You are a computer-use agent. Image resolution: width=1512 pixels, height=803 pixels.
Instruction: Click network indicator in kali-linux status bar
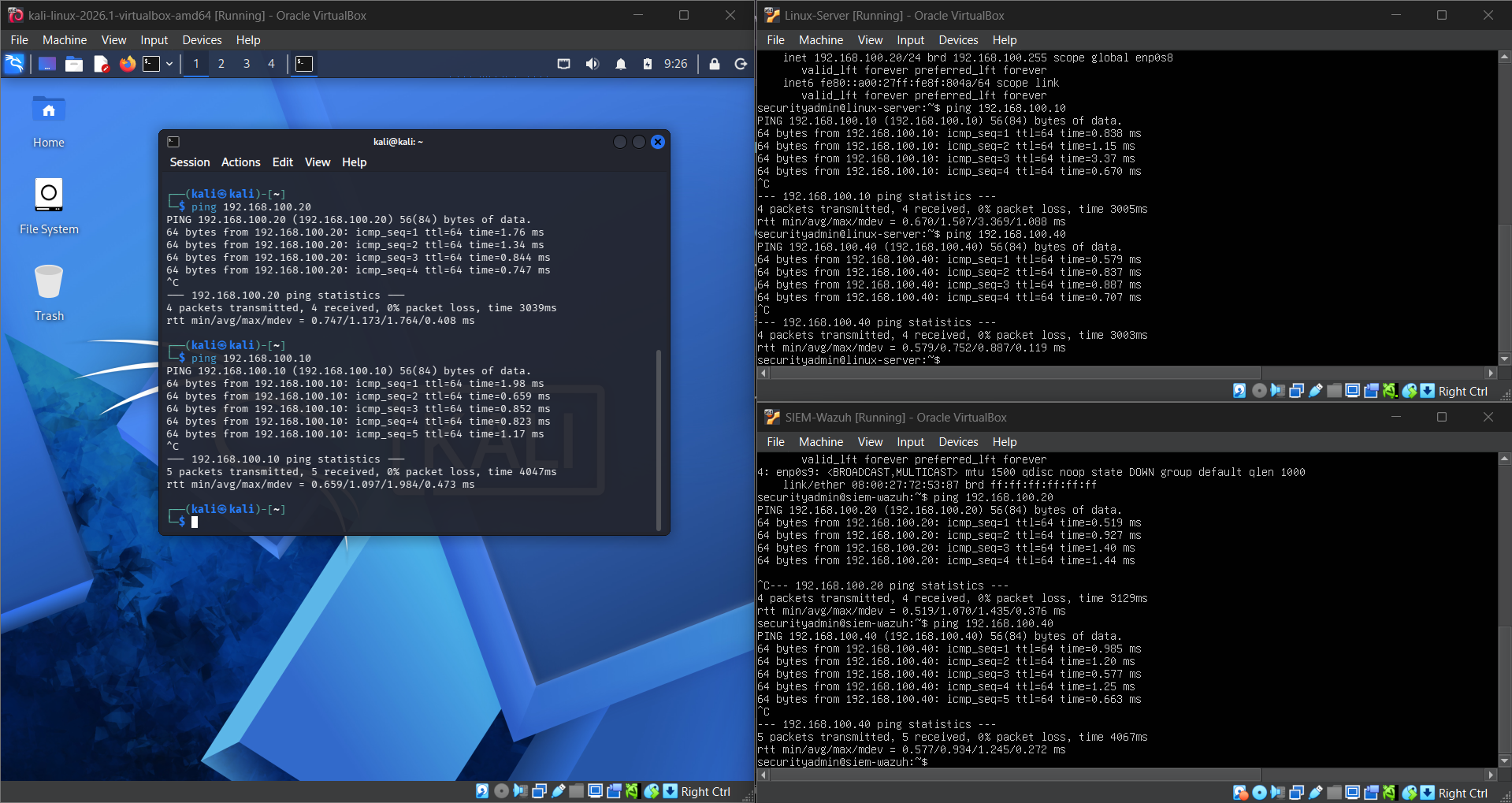tap(540, 791)
